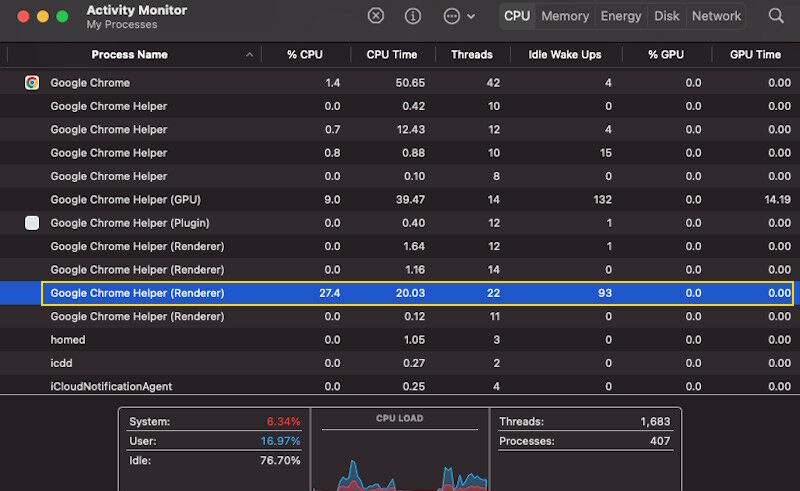Screen dimensions: 800x491
Task: Sort by the GPU Time column header
Action: point(755,55)
